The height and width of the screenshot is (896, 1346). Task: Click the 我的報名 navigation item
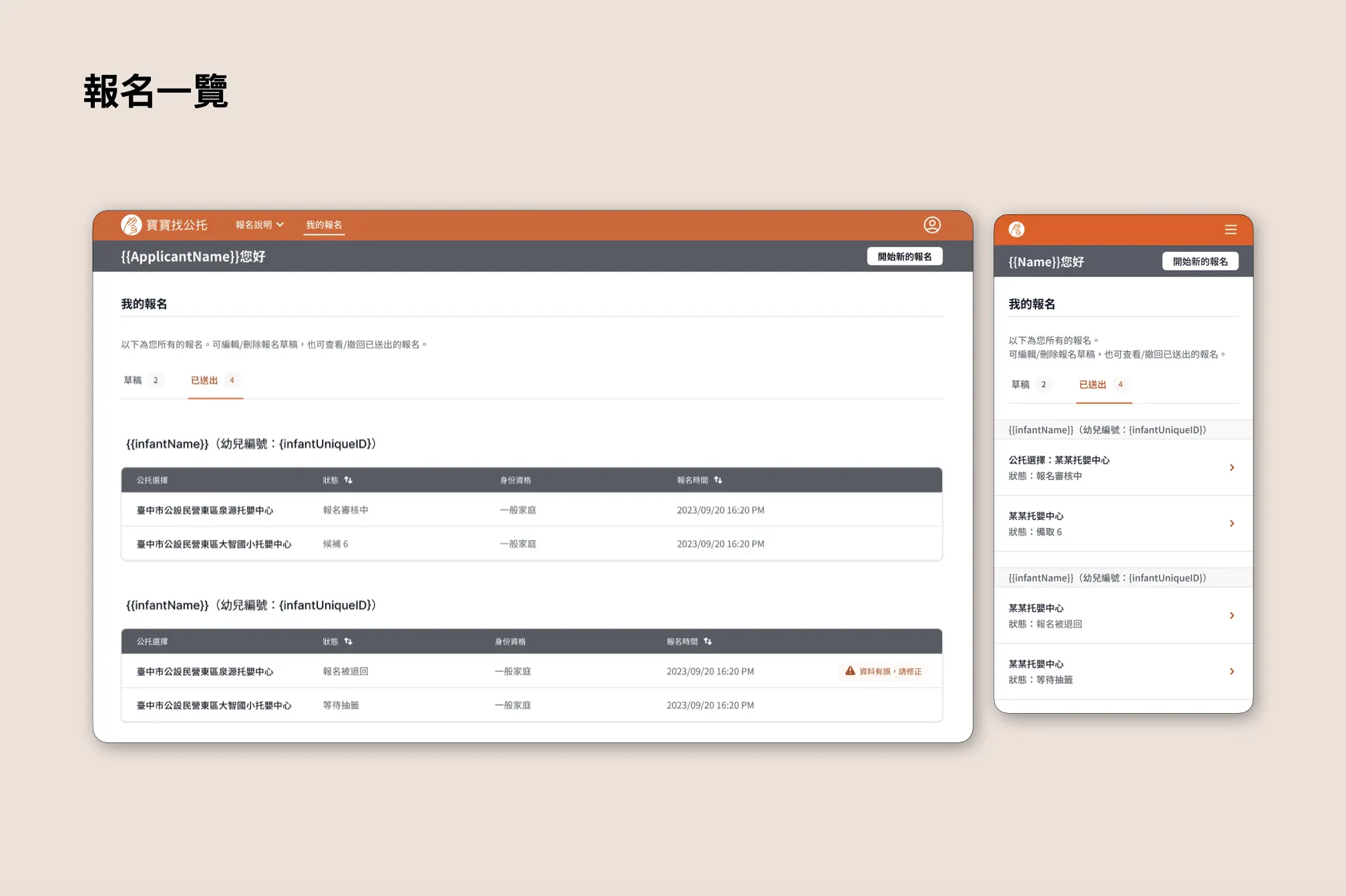tap(324, 225)
